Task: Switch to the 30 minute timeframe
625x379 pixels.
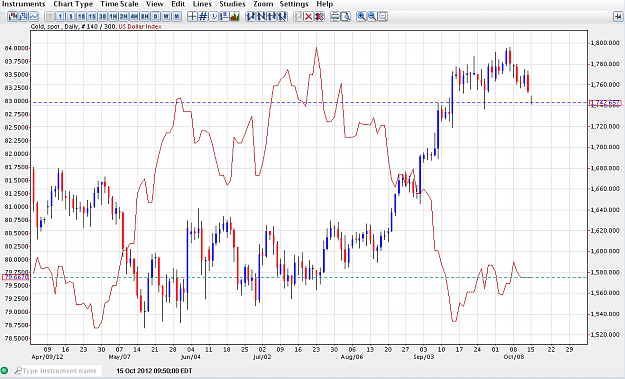Action: coord(102,16)
